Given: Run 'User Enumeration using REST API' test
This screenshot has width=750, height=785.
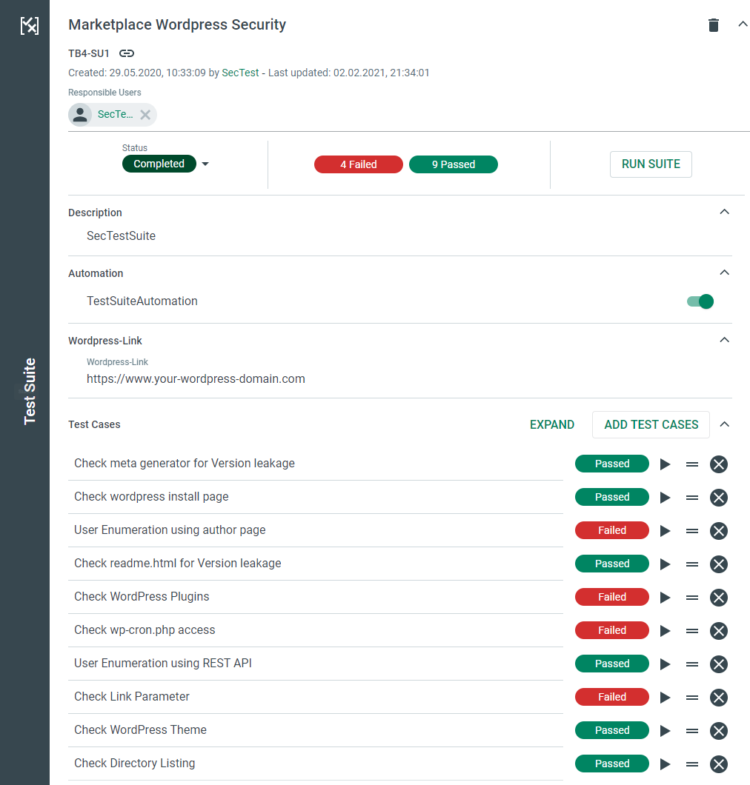Looking at the screenshot, I should (665, 664).
